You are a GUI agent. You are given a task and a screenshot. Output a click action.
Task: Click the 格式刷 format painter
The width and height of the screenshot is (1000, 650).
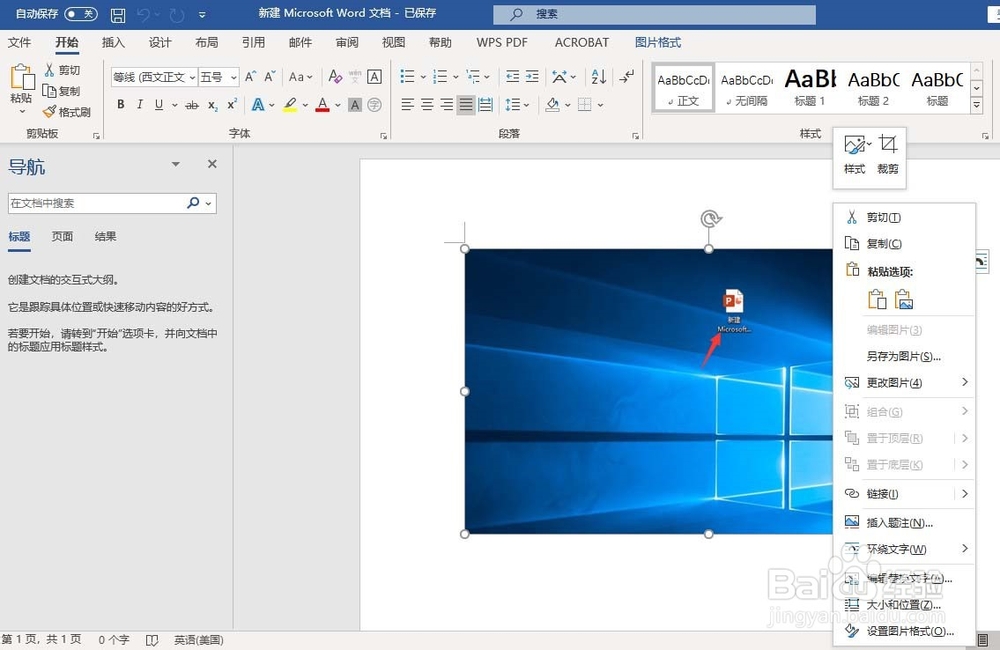click(67, 112)
